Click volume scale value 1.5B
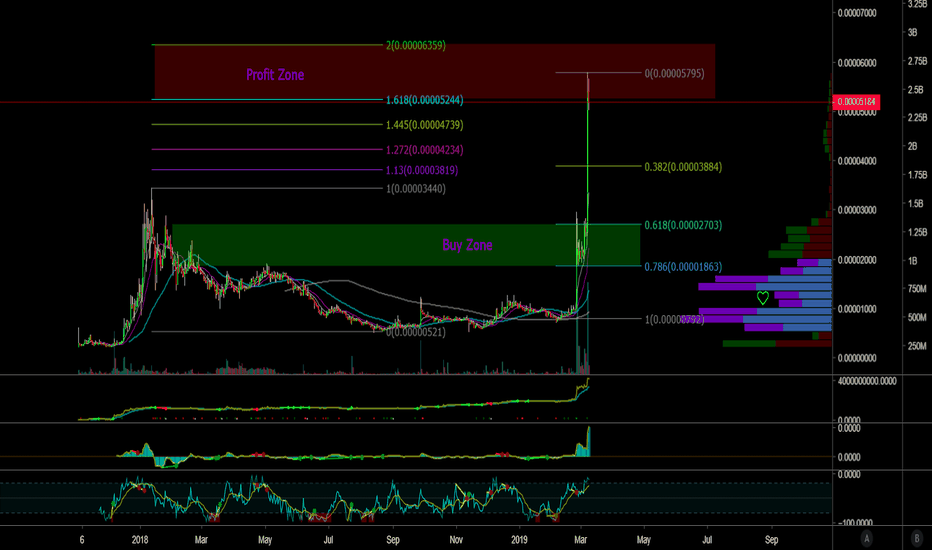The width and height of the screenshot is (932, 550). pos(915,203)
